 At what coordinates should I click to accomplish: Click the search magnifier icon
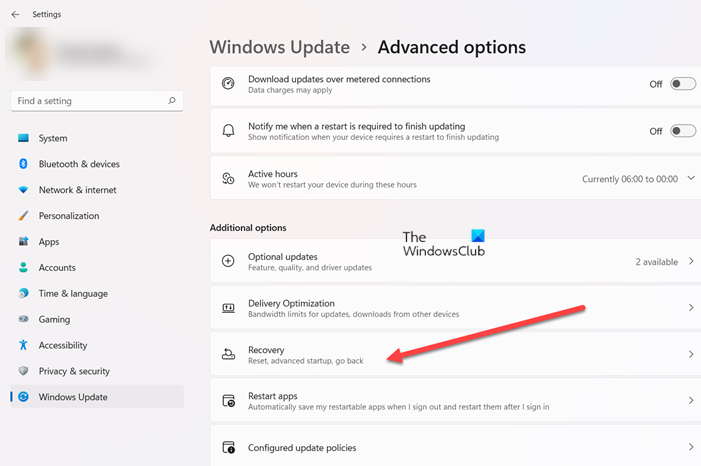click(x=172, y=101)
